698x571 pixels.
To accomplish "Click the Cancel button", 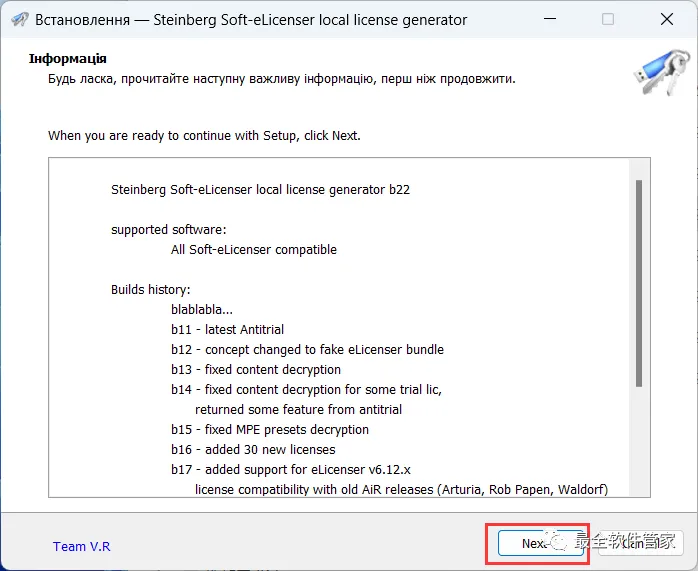I will pyautogui.click(x=640, y=543).
